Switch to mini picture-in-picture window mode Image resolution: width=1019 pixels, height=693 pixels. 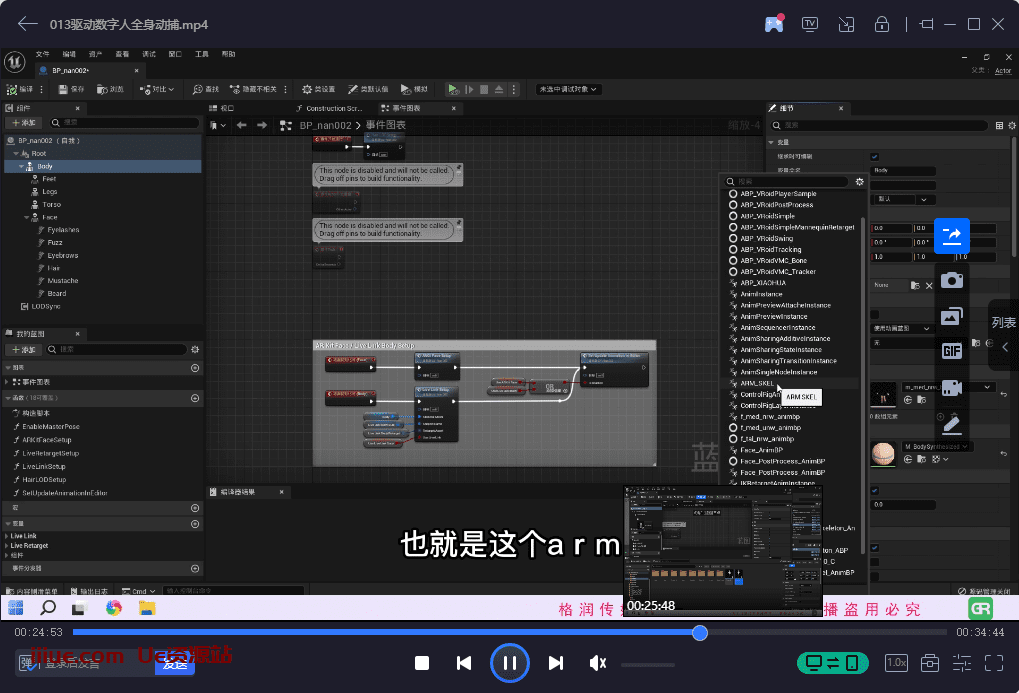846,24
